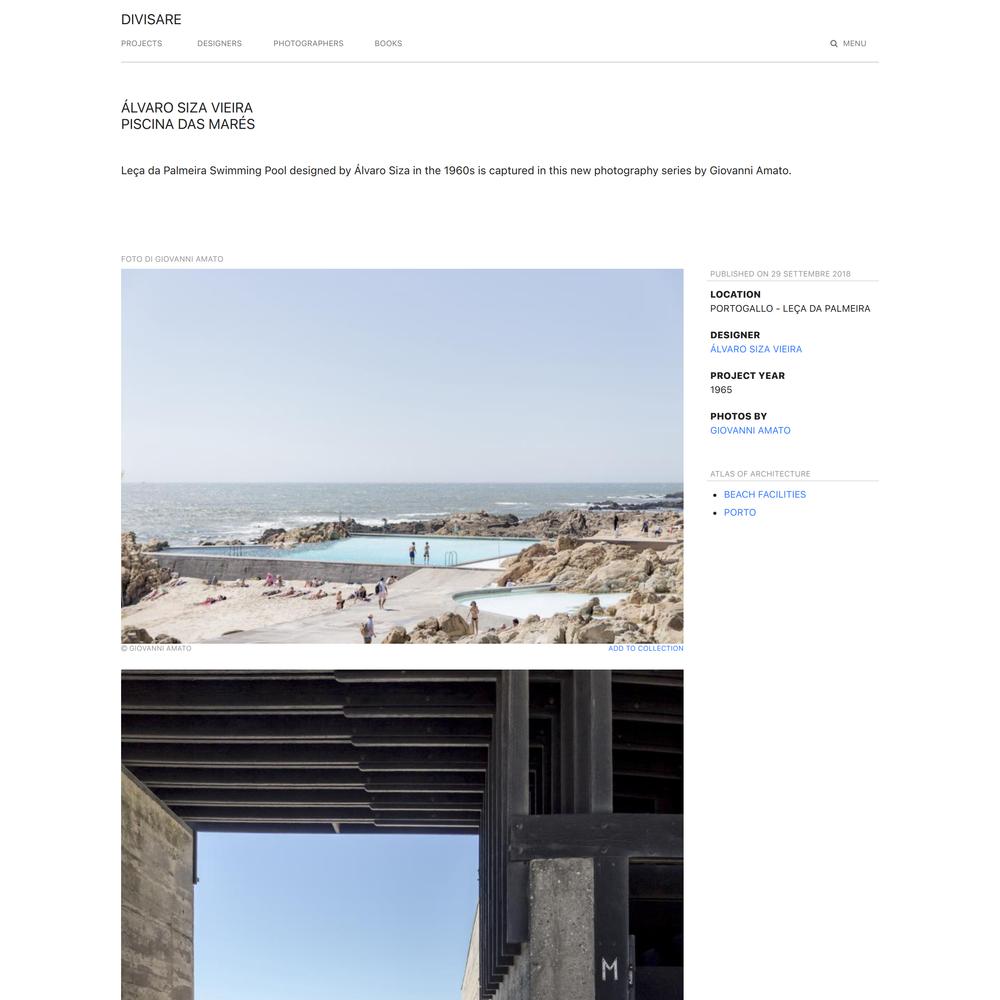Click the Piscina das Marés title
This screenshot has width=1000, height=1000.
click(x=188, y=124)
